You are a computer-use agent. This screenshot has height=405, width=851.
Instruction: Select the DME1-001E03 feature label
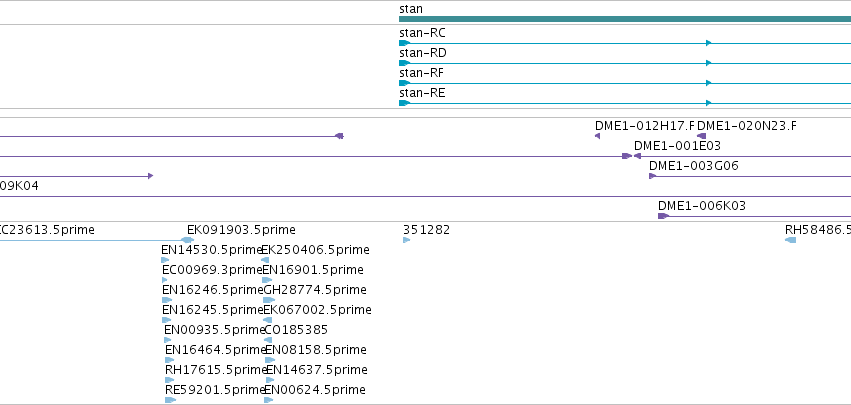[677, 146]
